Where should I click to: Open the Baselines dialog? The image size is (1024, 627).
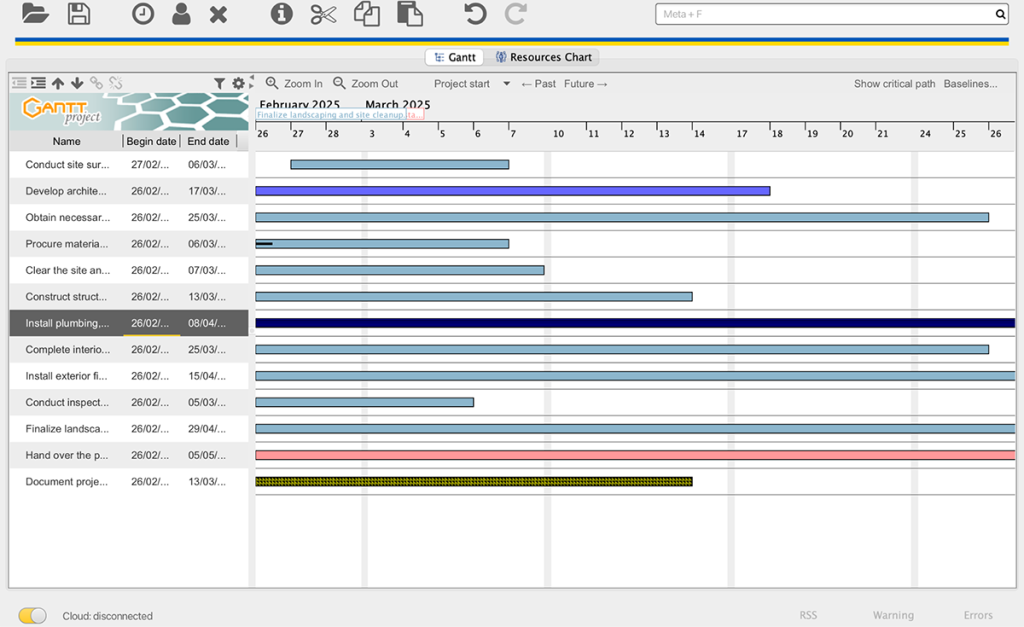point(969,83)
